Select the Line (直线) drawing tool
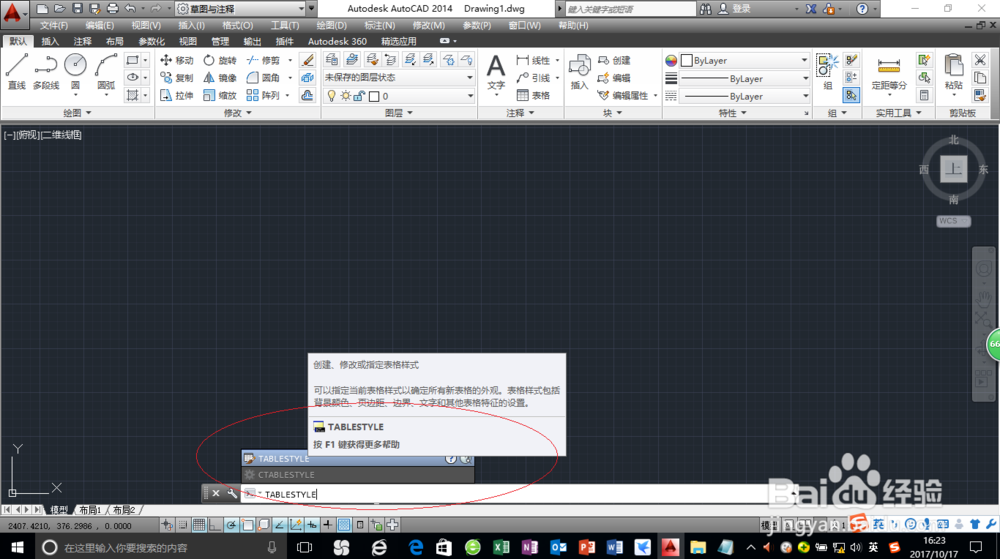The width and height of the screenshot is (1000, 559). 17,71
